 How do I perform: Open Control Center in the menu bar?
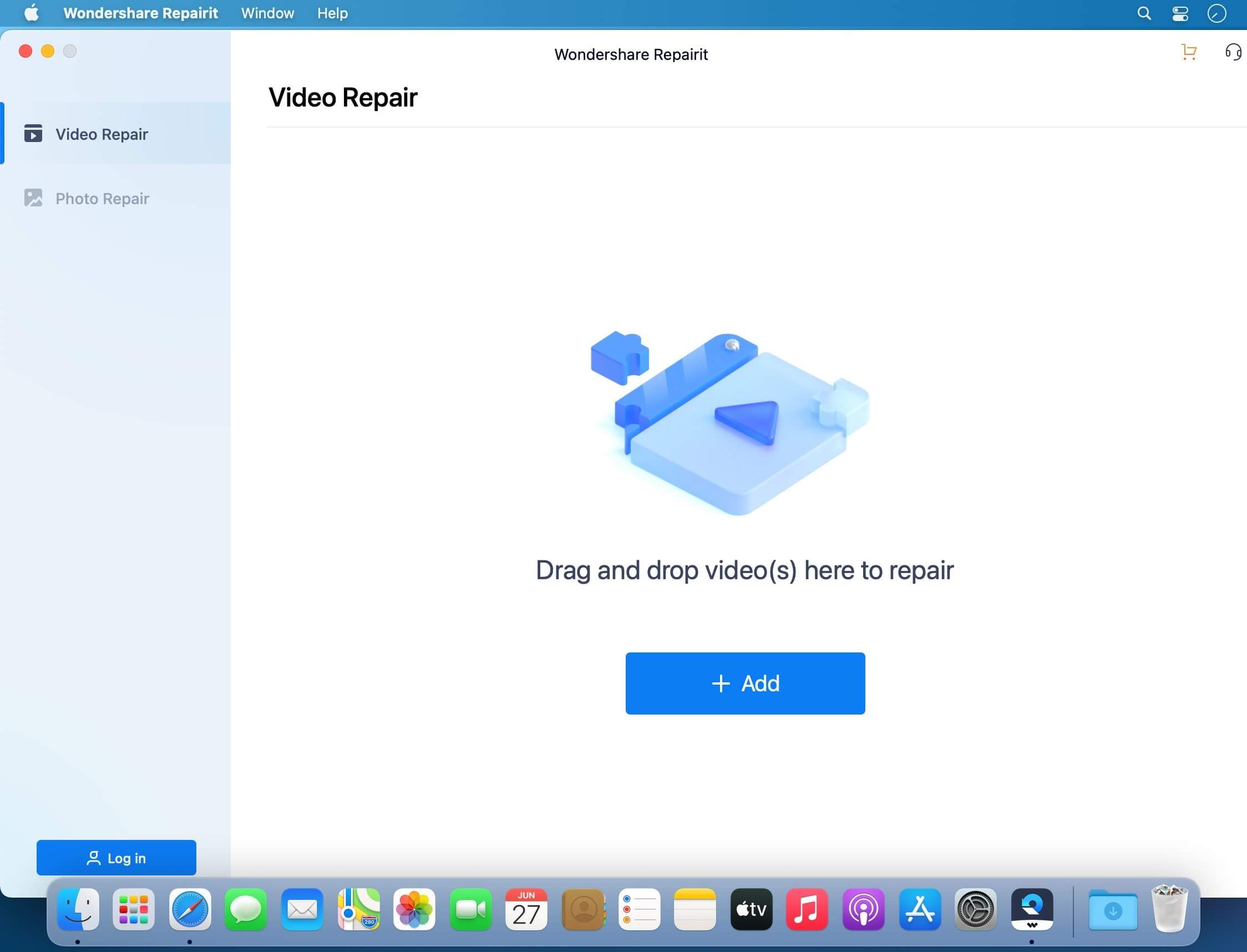[x=1180, y=13]
